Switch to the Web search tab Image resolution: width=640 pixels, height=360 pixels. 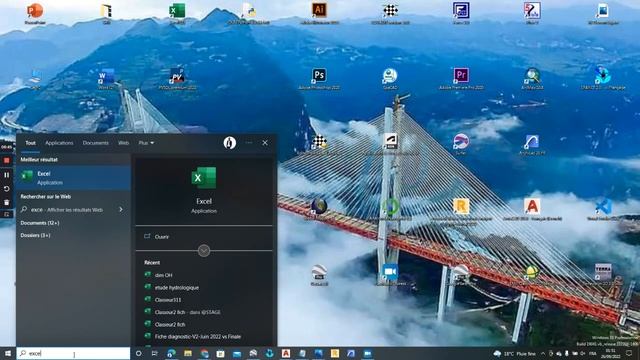point(123,143)
